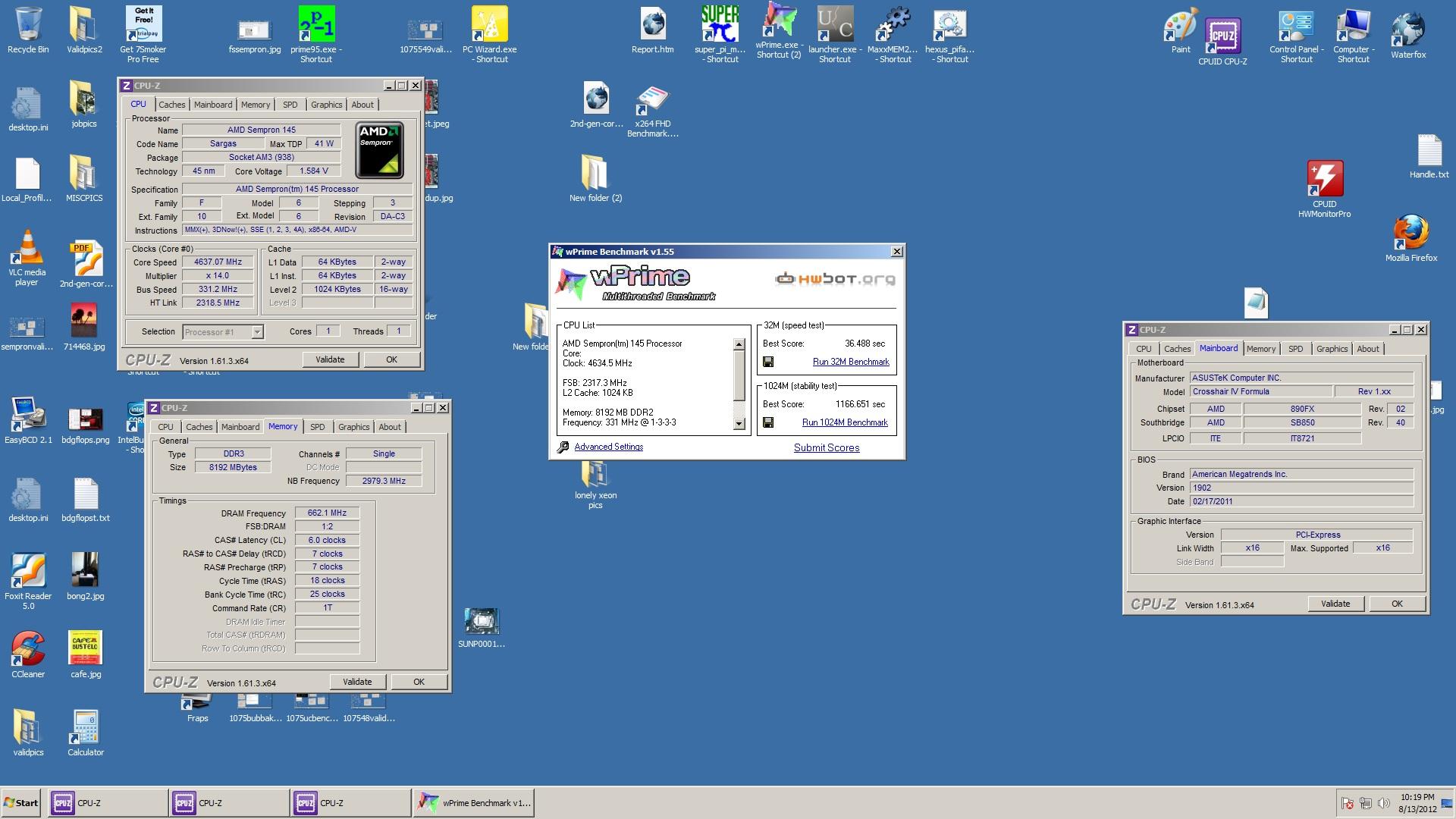Image resolution: width=1456 pixels, height=819 pixels.
Task: Open launcher.exe shortcut icon
Action: [835, 33]
